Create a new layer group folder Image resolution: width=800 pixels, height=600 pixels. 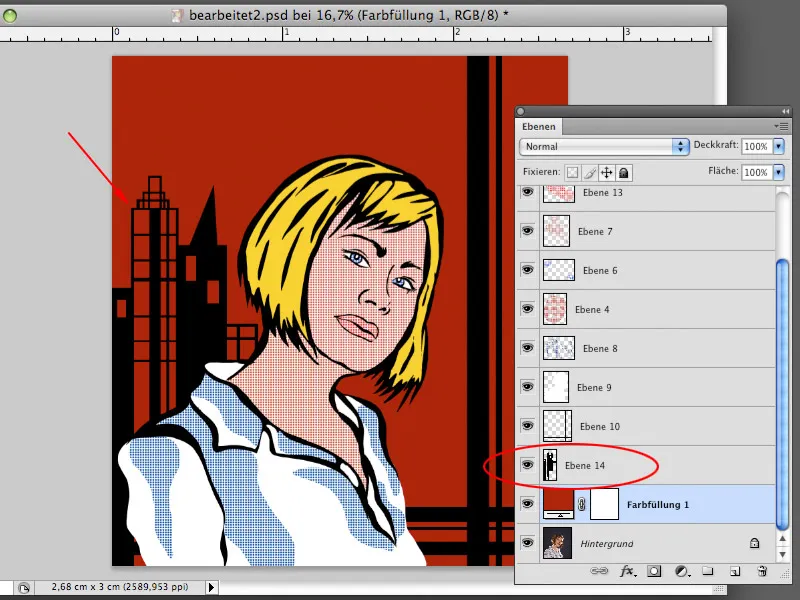(x=707, y=571)
